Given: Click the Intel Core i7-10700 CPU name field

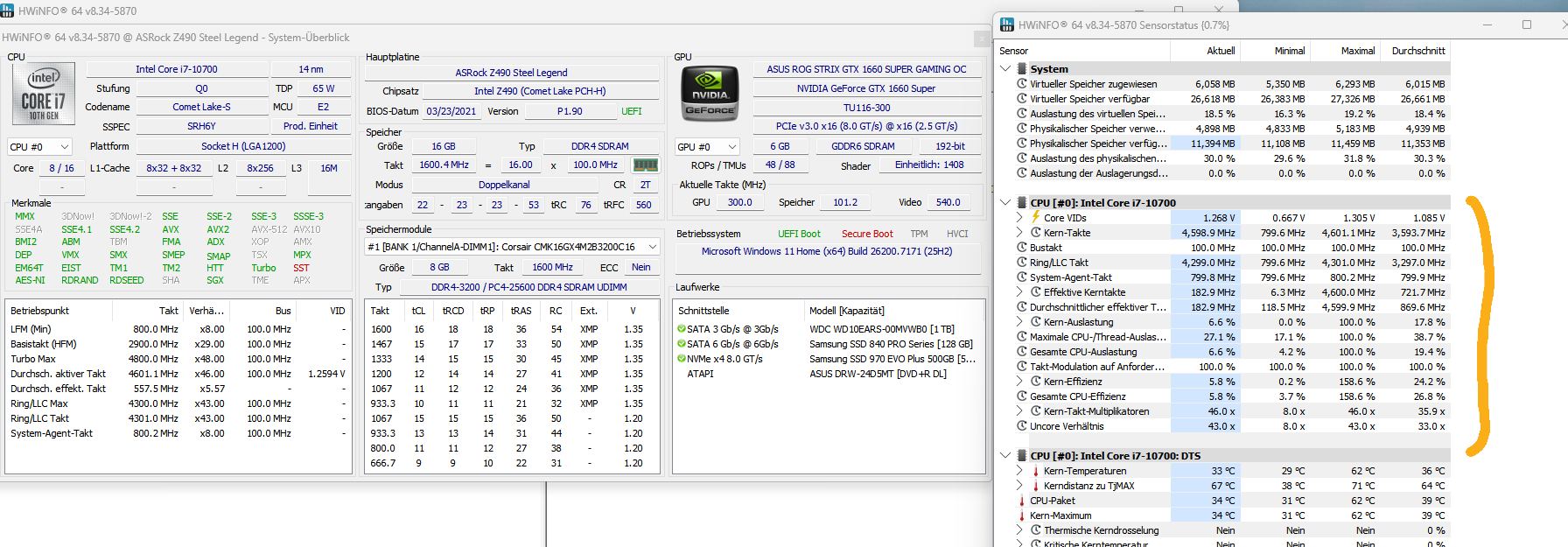Looking at the screenshot, I should tap(177, 69).
